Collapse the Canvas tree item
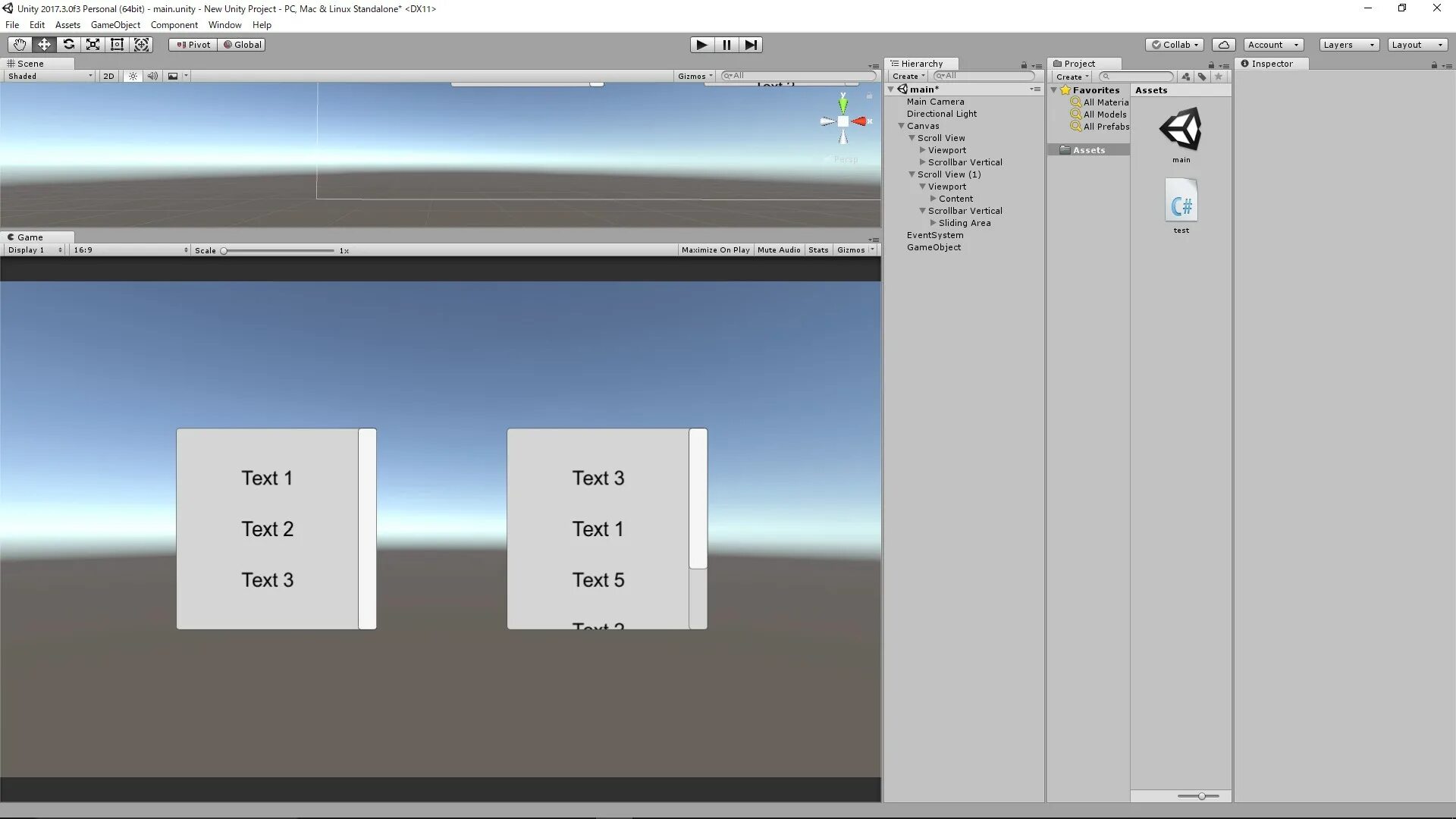 902,126
